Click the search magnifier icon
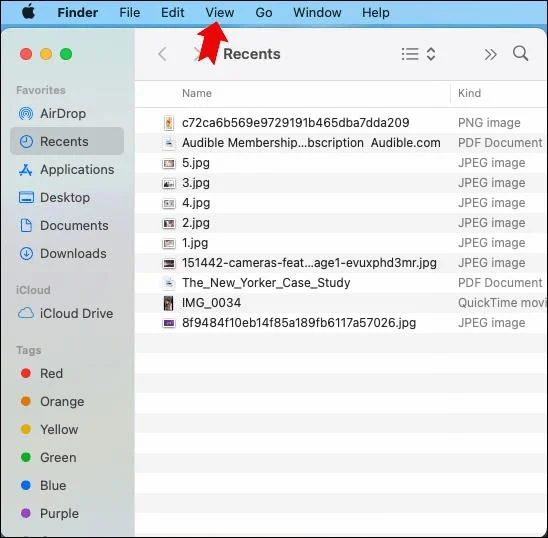 [x=520, y=53]
